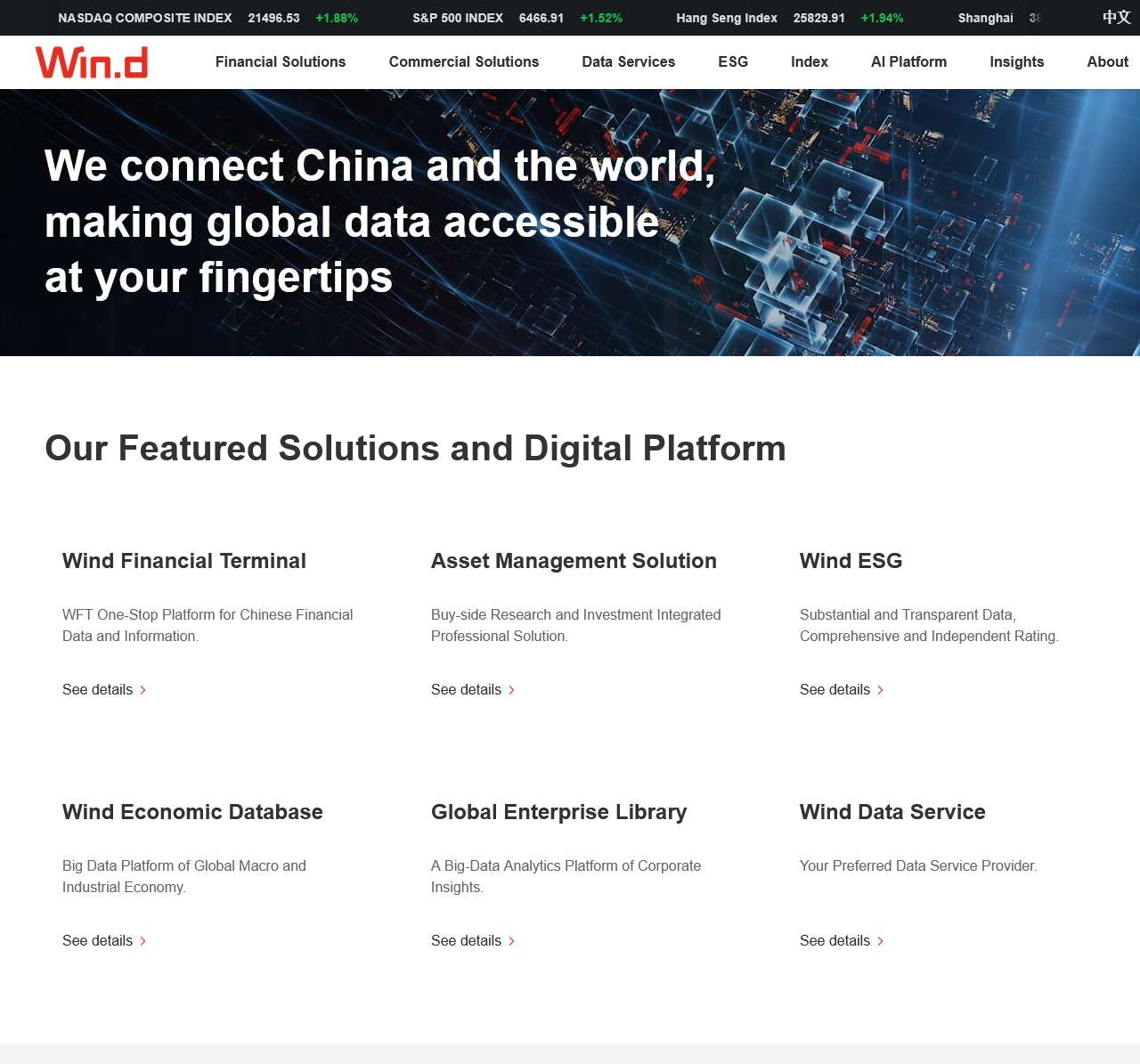This screenshot has width=1140, height=1064.
Task: Click the +1.52% change value
Action: (601, 18)
